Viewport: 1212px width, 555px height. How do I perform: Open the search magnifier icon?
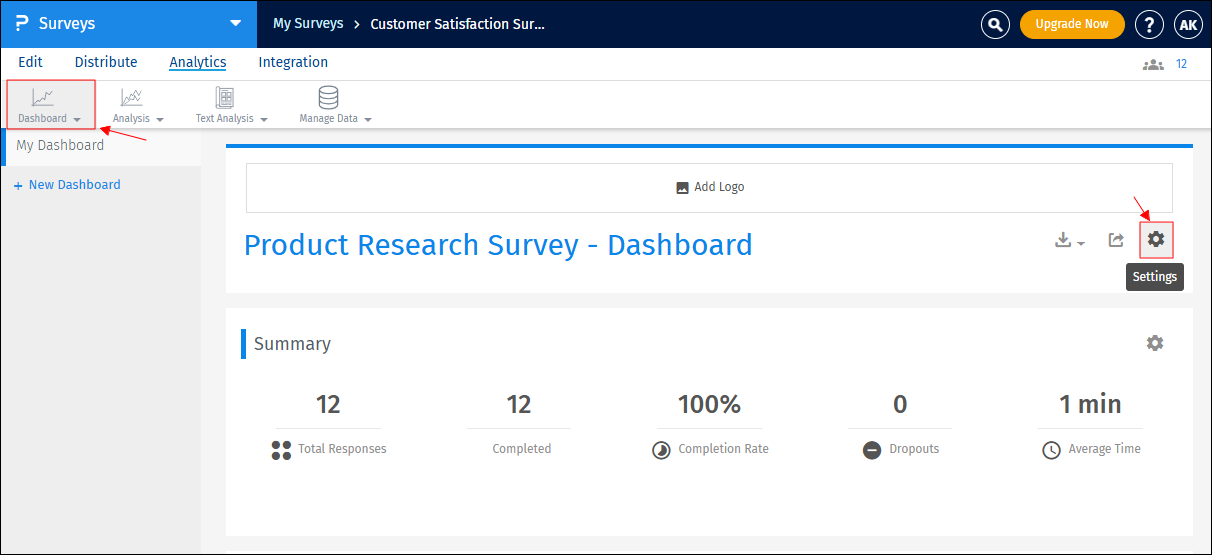(x=995, y=24)
